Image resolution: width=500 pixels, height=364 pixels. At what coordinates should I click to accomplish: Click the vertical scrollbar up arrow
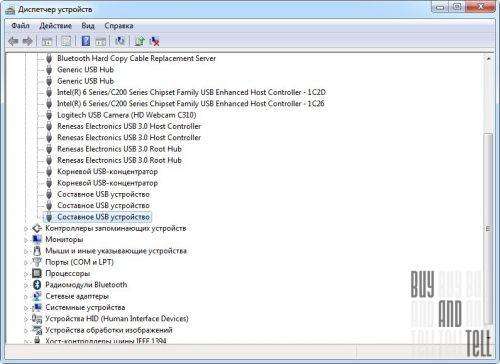click(488, 59)
